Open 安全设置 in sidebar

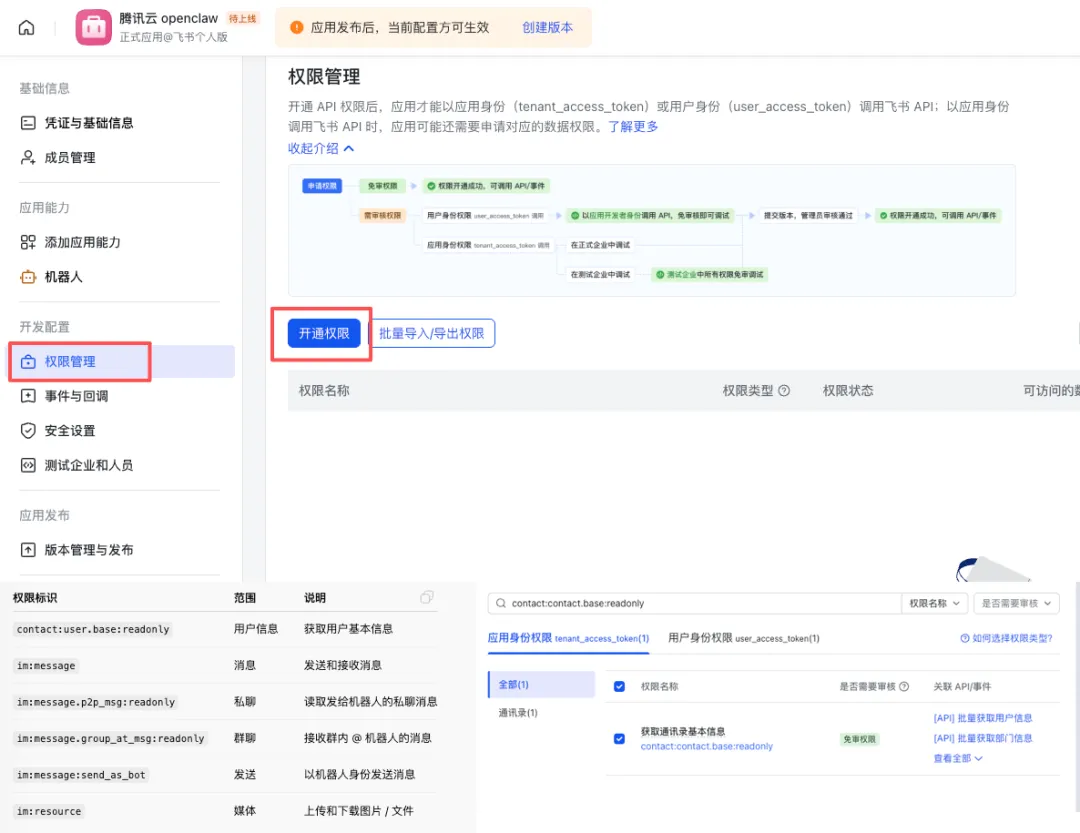pos(70,431)
